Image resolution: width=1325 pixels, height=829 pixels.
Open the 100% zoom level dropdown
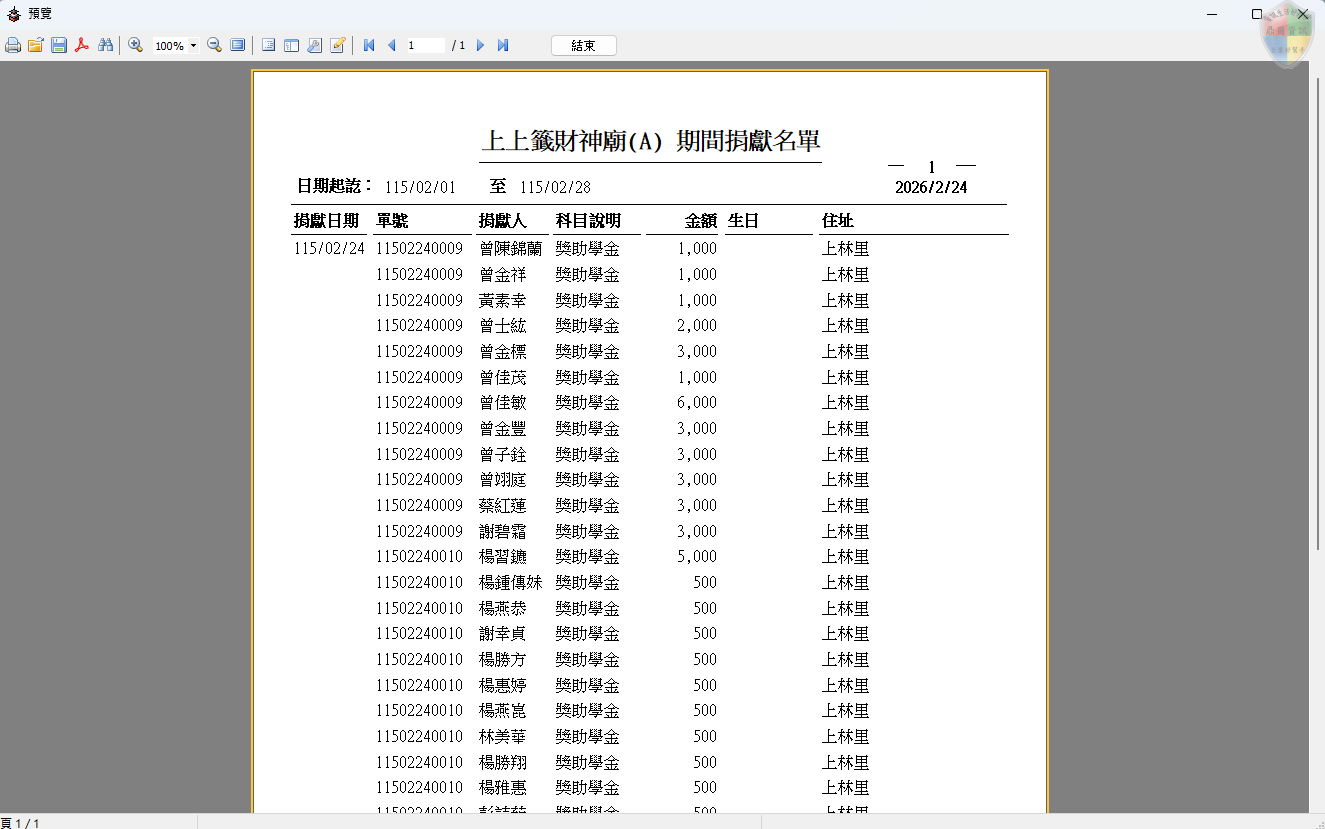(193, 46)
